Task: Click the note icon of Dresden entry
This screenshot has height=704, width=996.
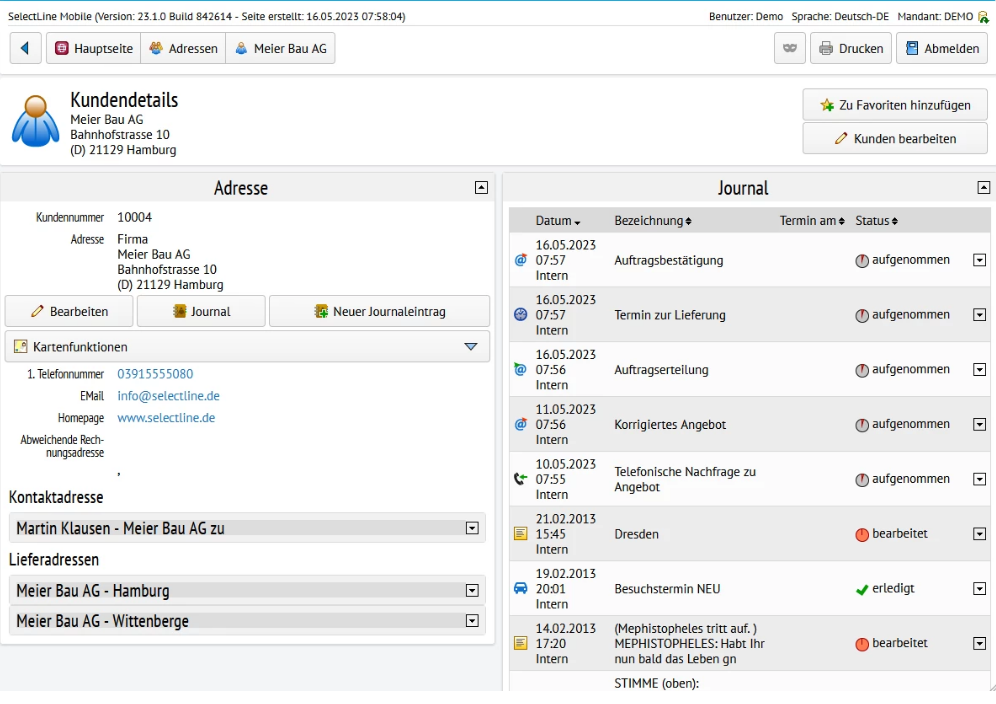Action: click(520, 534)
